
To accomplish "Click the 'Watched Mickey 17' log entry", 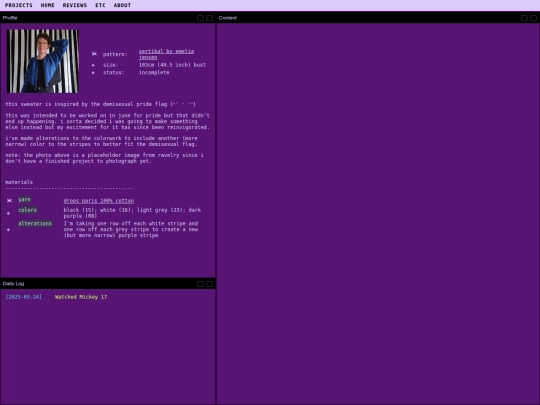I will (x=81, y=297).
